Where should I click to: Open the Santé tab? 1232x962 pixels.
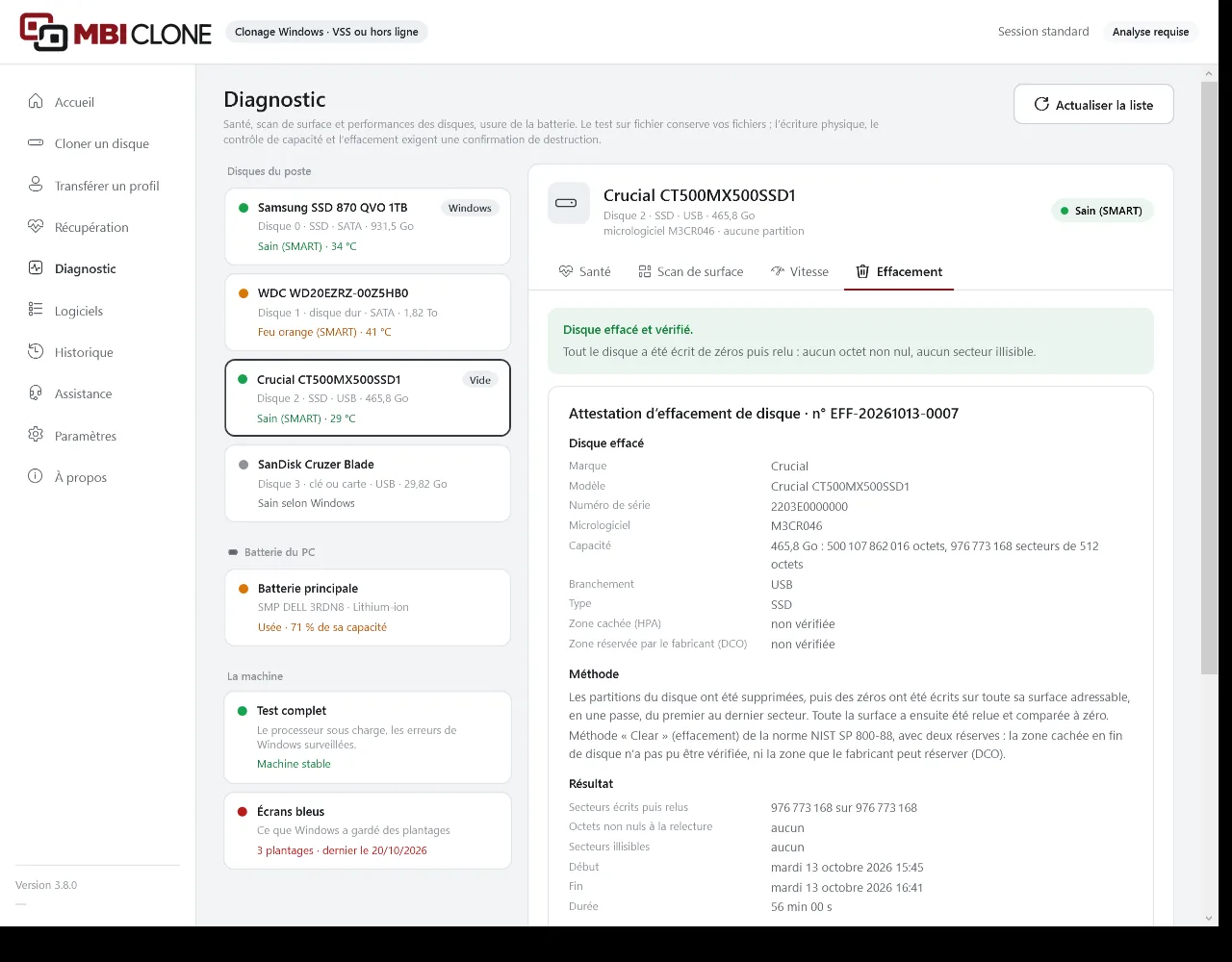tap(584, 271)
